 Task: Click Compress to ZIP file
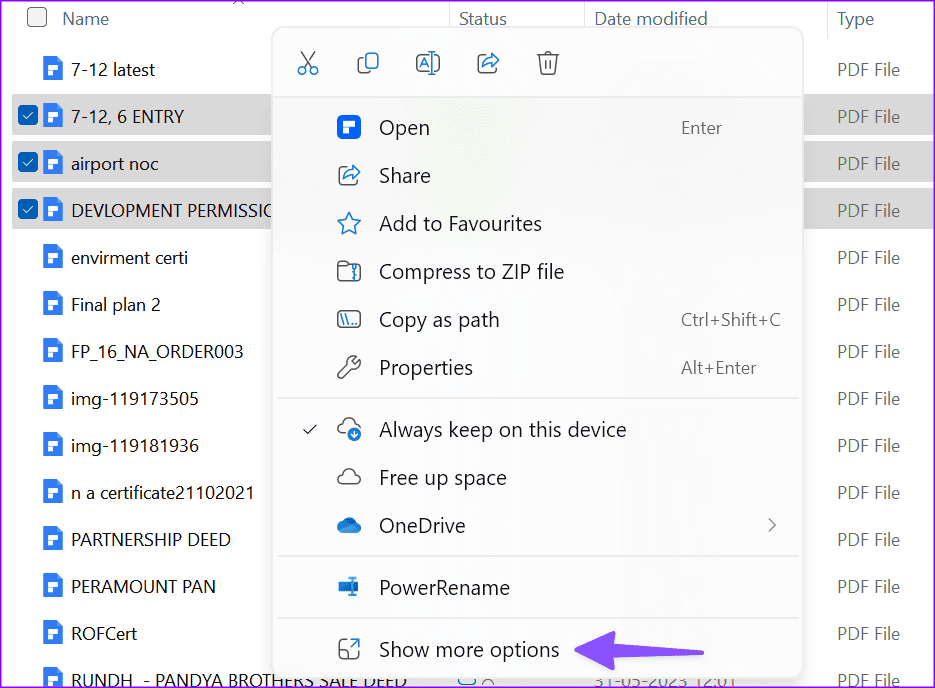[x=470, y=271]
